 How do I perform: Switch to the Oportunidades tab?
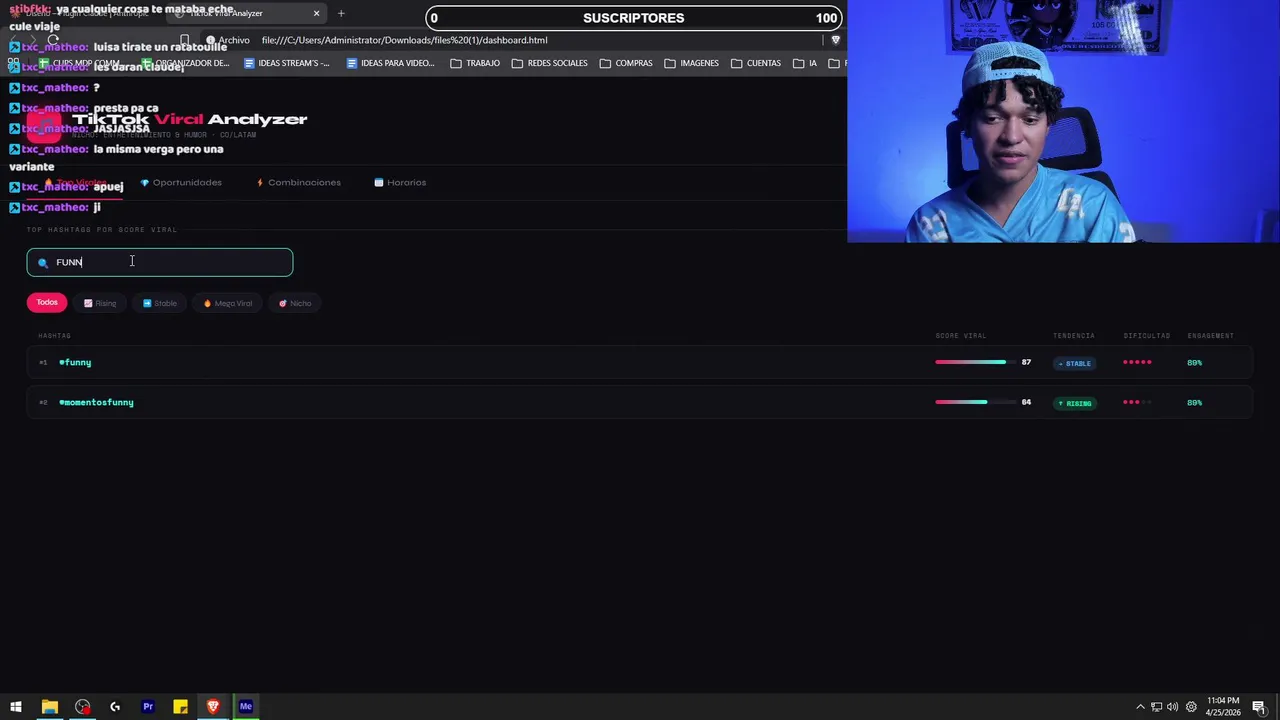181,182
